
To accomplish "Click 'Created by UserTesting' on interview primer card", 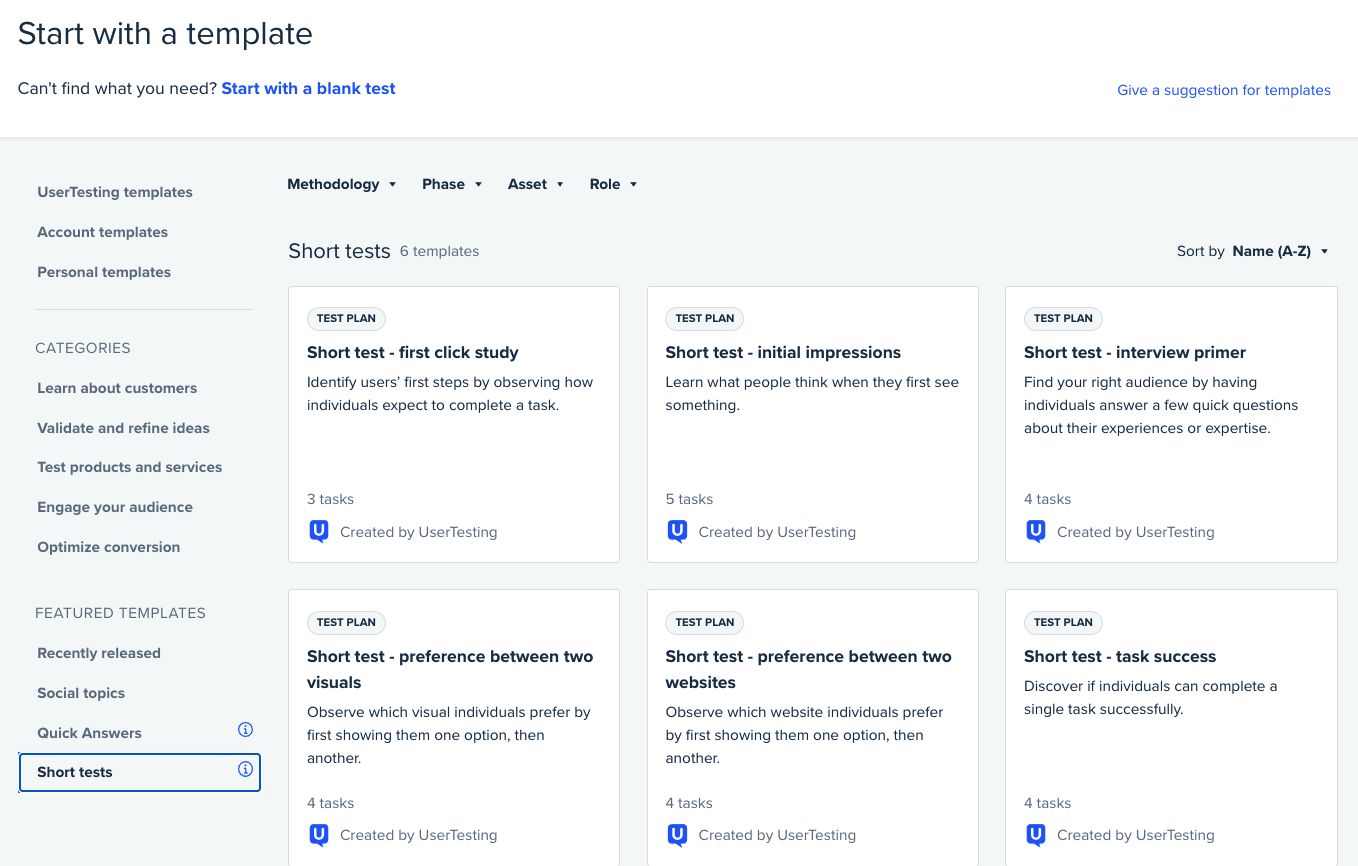I will [x=1136, y=532].
